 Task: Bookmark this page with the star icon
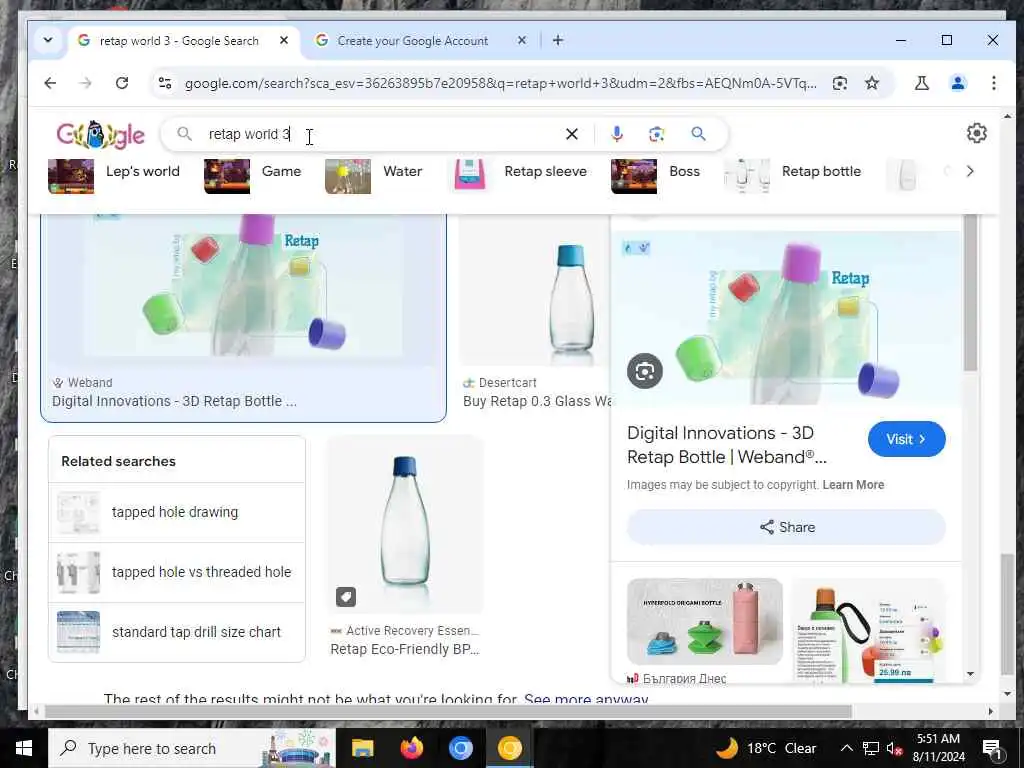(x=872, y=83)
